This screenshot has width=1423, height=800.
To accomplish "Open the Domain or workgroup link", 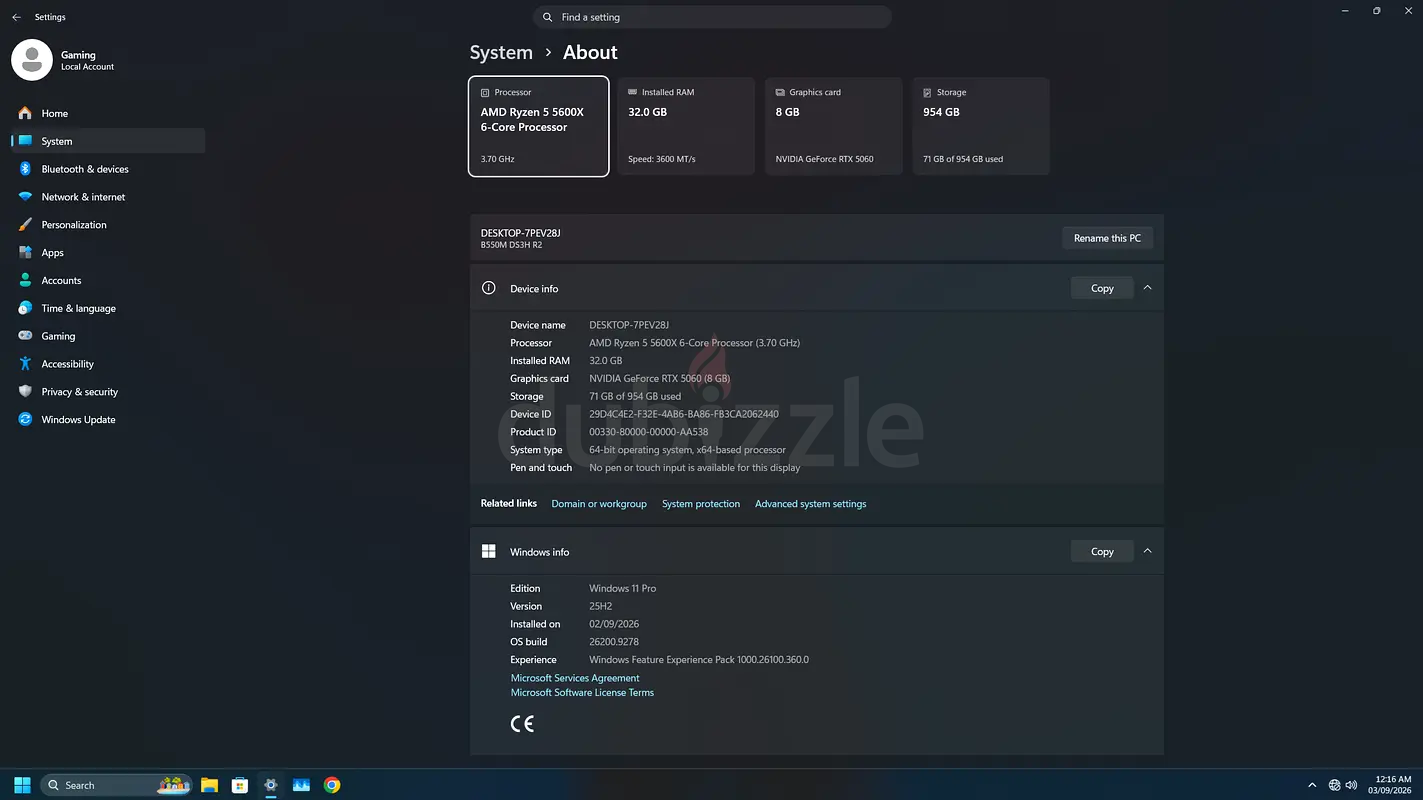I will click(x=599, y=504).
